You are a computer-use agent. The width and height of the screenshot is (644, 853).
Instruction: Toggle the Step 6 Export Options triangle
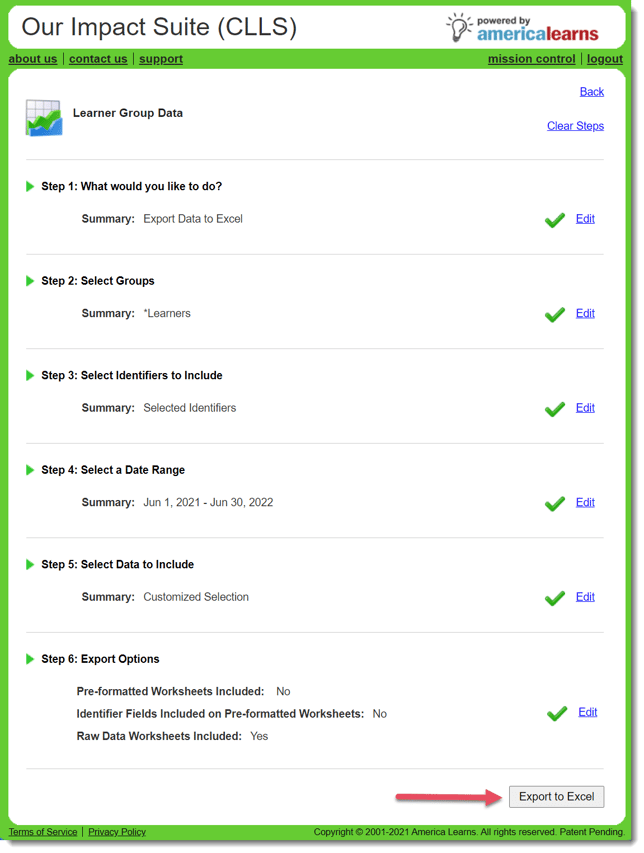pyautogui.click(x=30, y=659)
